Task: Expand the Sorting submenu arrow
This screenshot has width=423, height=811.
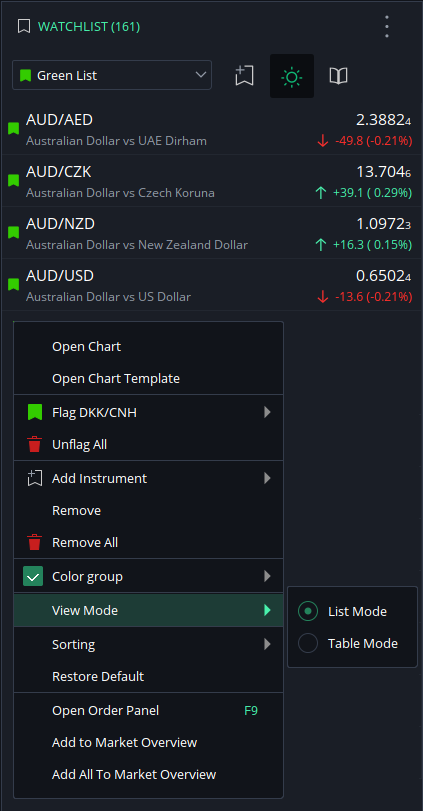Action: (267, 644)
